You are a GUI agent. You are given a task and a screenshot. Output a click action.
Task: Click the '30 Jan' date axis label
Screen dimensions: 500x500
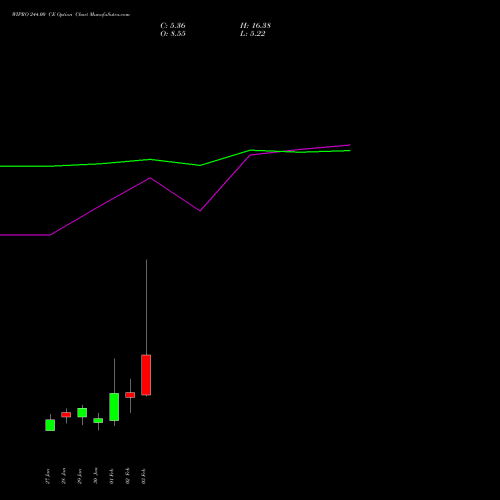pos(95,476)
